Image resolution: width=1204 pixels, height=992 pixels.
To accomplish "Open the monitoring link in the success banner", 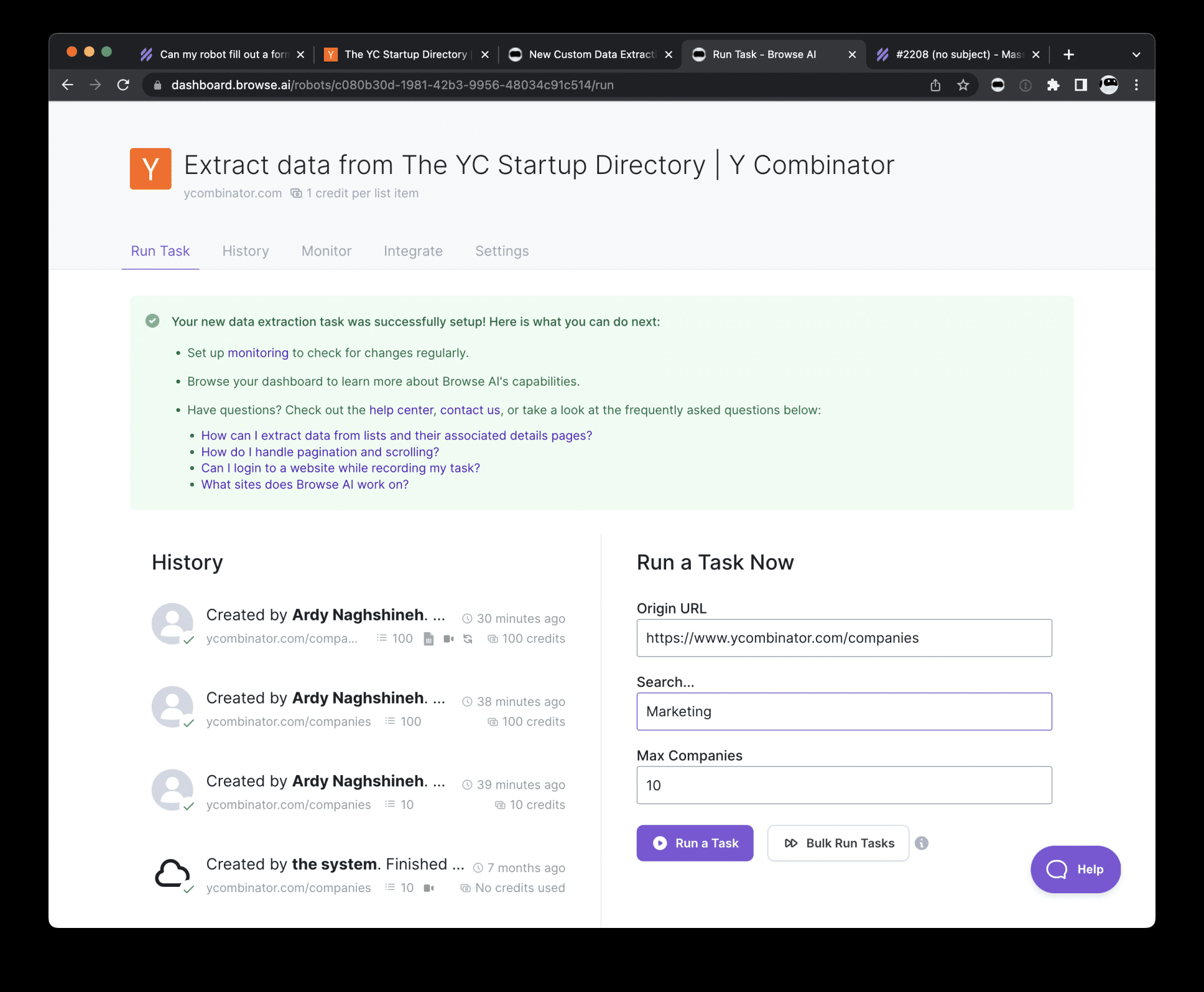I will coord(258,353).
